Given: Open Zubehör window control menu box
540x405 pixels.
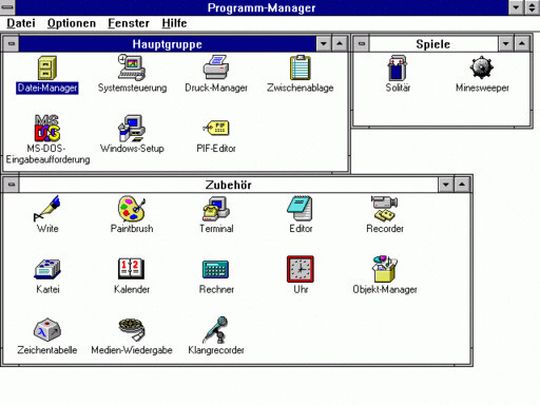Looking at the screenshot, I should coord(11,185).
